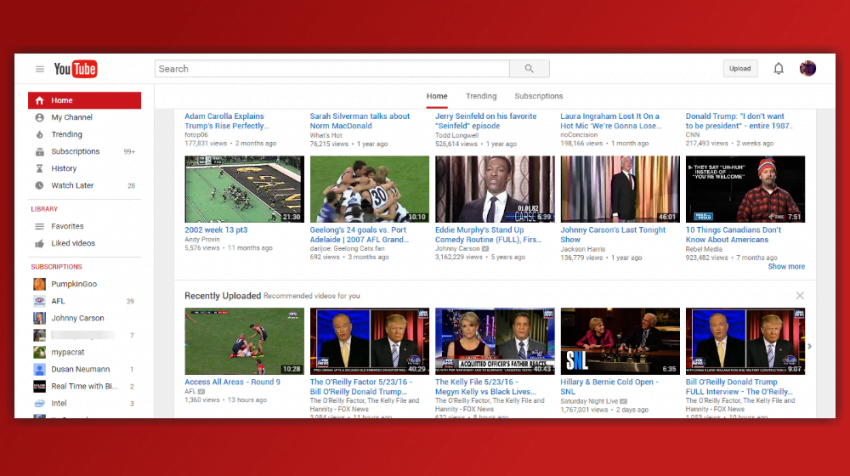Image resolution: width=850 pixels, height=476 pixels.
Task: Play Eddie Murphy's Stand Up thumbnail
Action: coord(494,189)
